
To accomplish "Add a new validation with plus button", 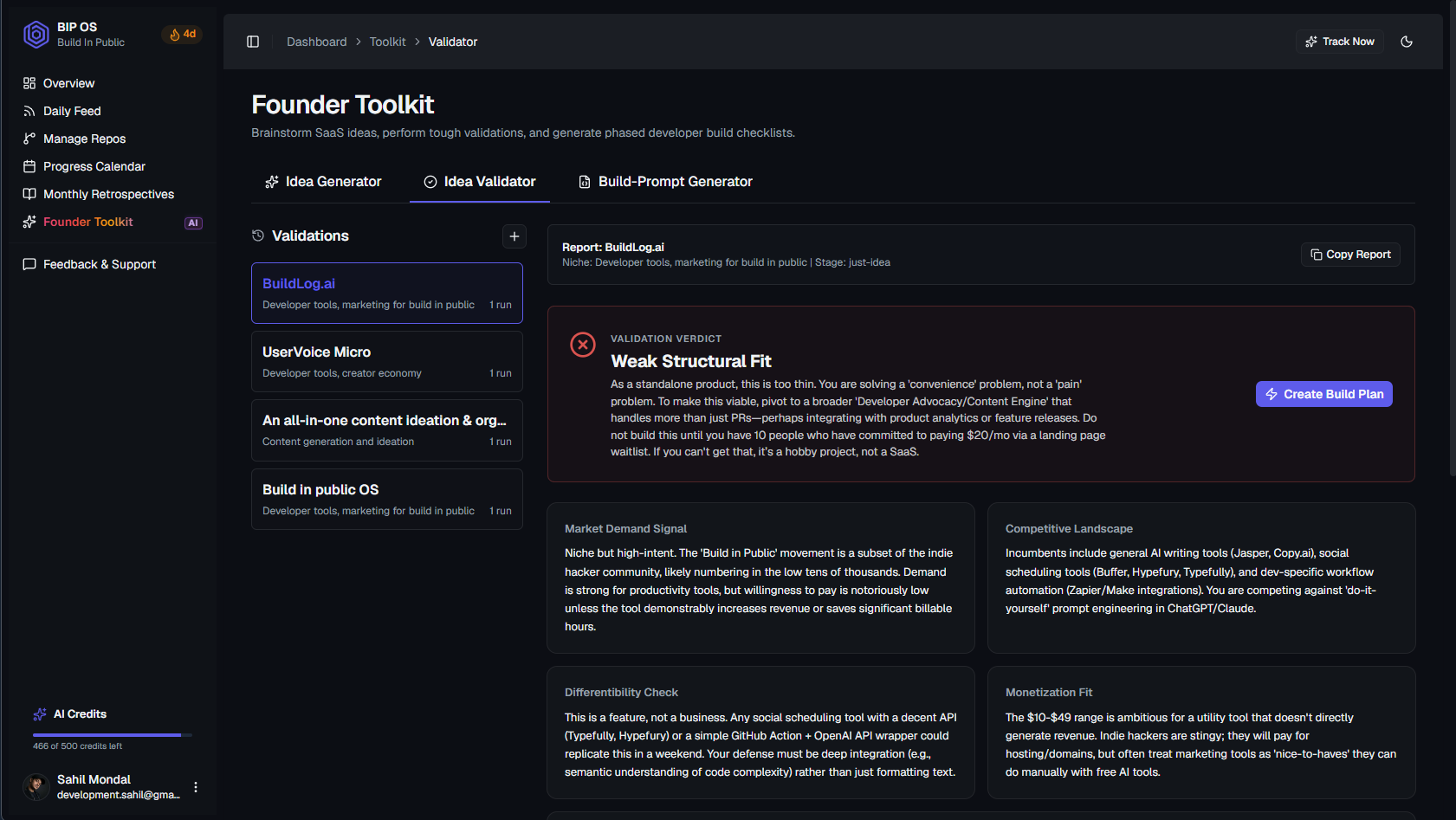I will tap(514, 236).
